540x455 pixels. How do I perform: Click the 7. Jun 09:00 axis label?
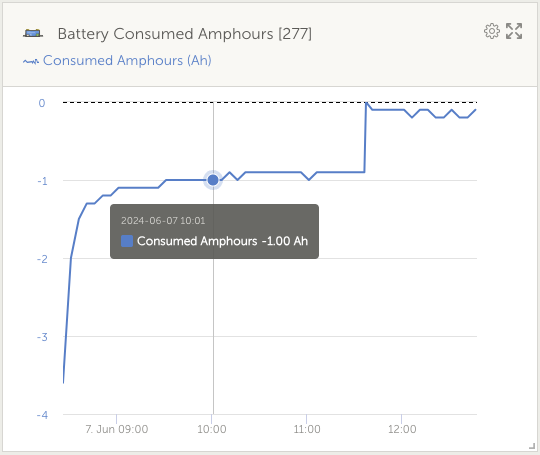coord(117,429)
